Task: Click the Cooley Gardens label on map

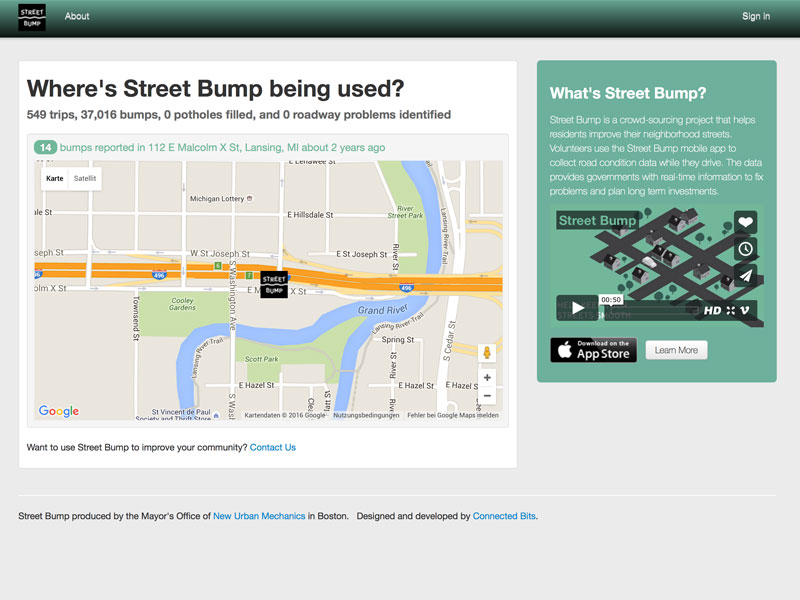Action: [183, 304]
